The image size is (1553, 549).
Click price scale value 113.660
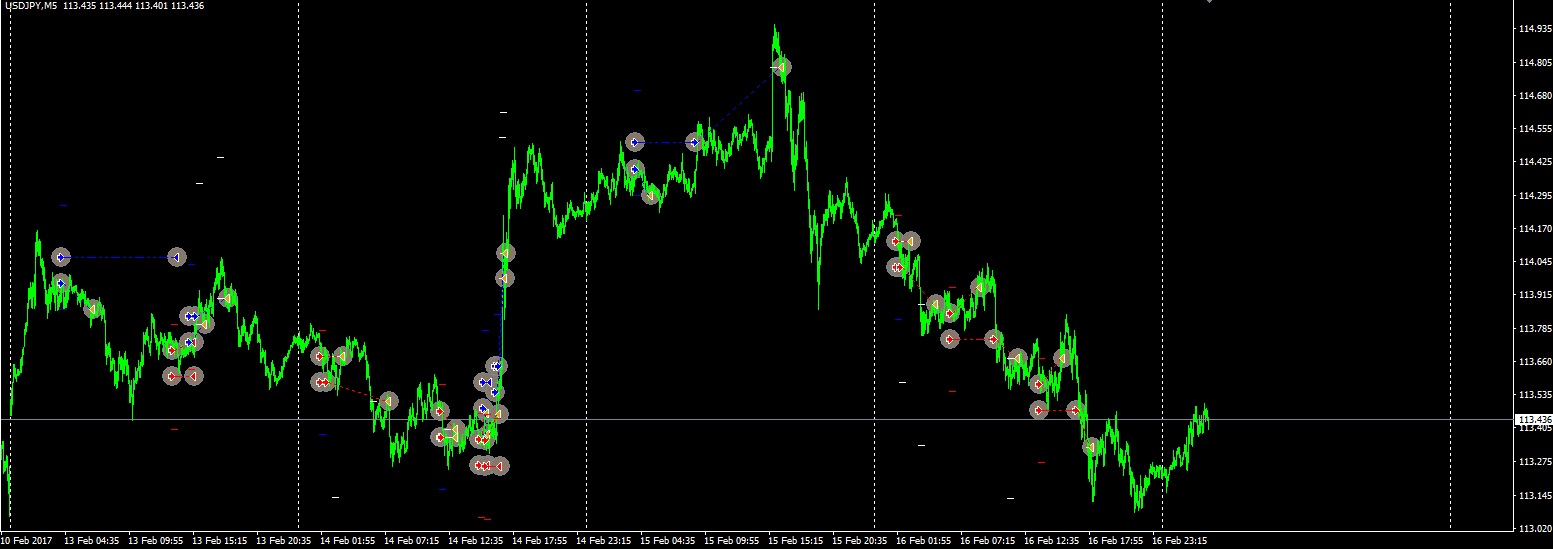click(x=1534, y=362)
